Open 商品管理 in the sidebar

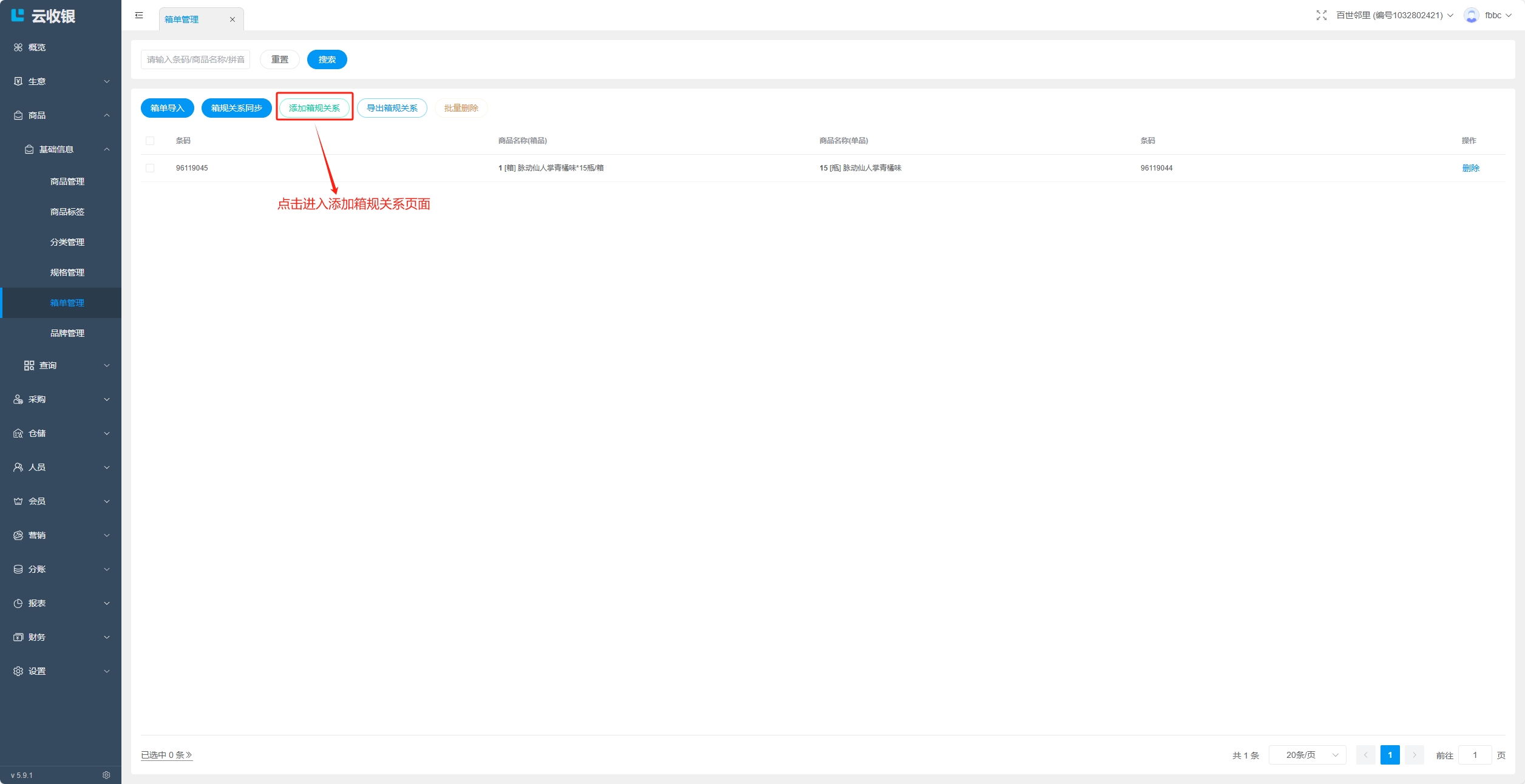67,181
